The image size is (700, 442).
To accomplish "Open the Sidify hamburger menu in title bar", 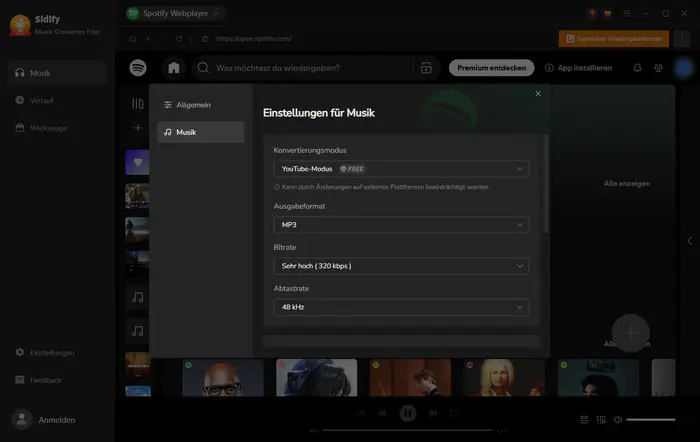I will coord(627,13).
